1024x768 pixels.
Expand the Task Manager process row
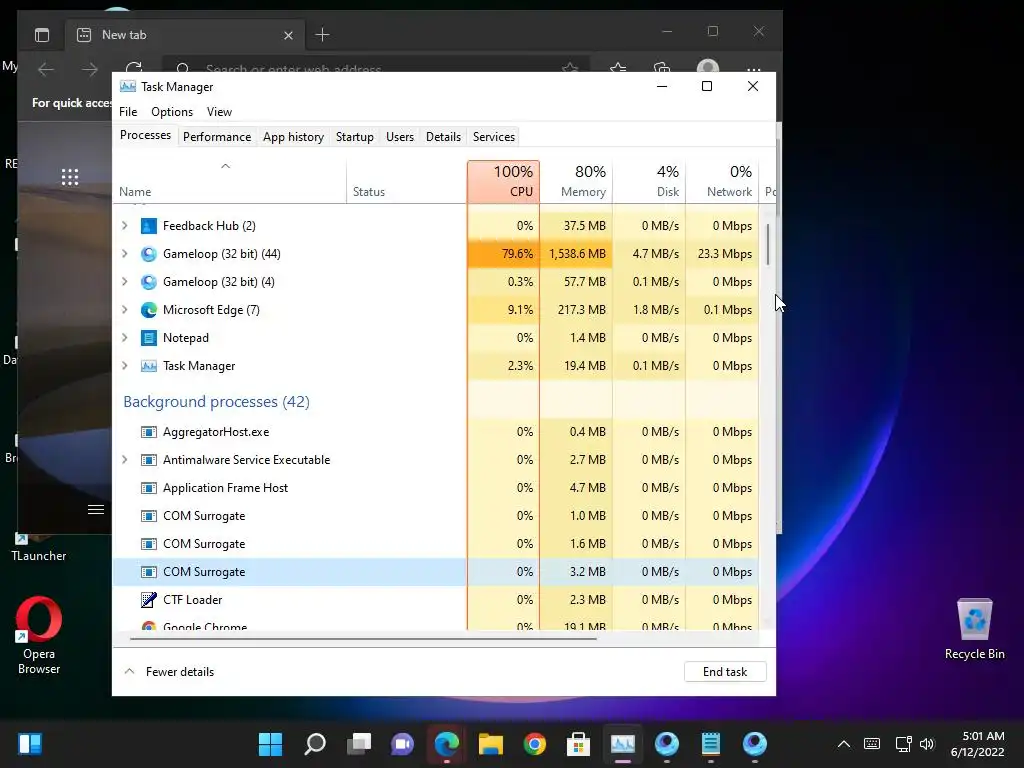click(x=125, y=366)
